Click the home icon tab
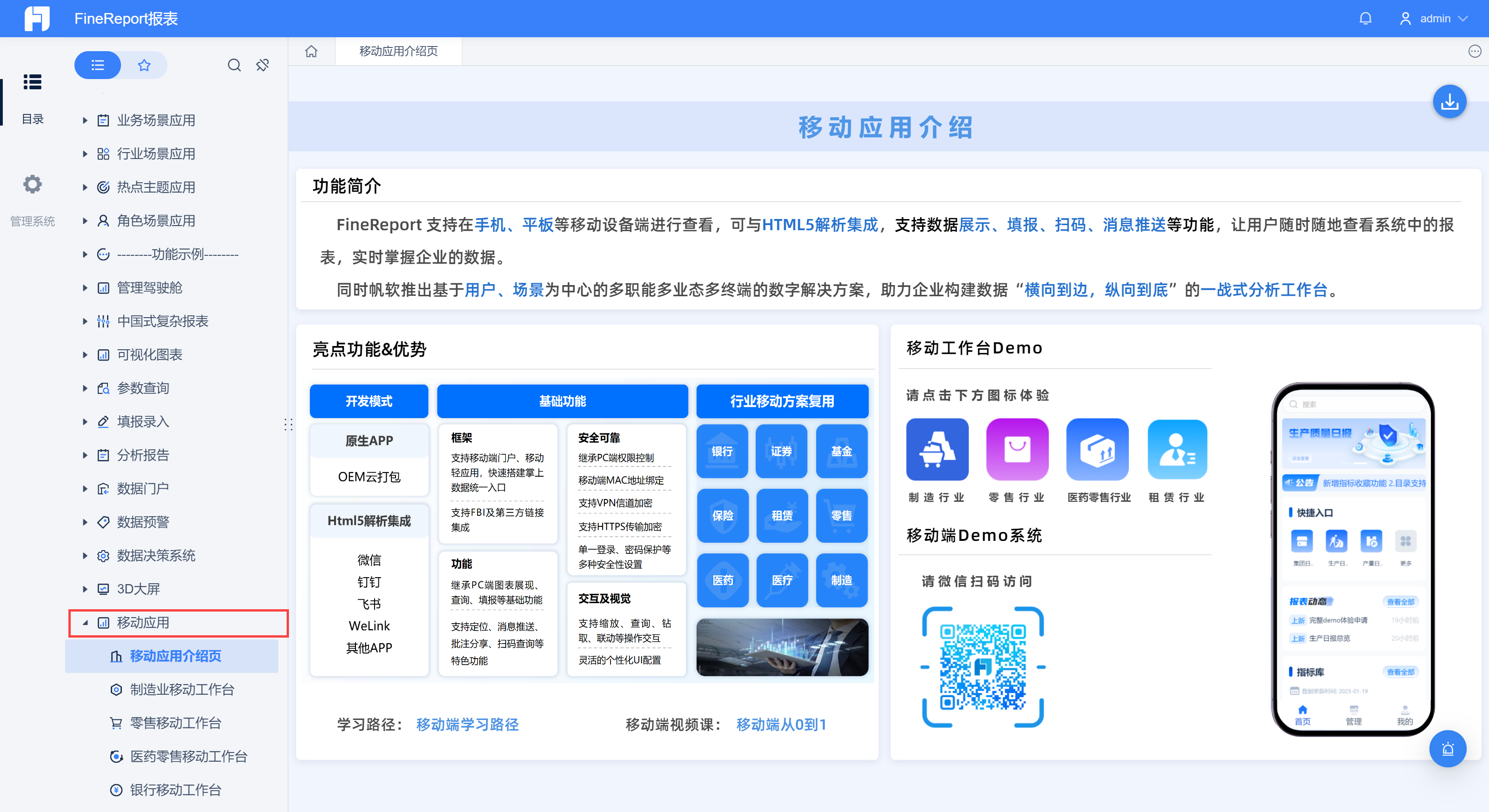 tap(312, 52)
